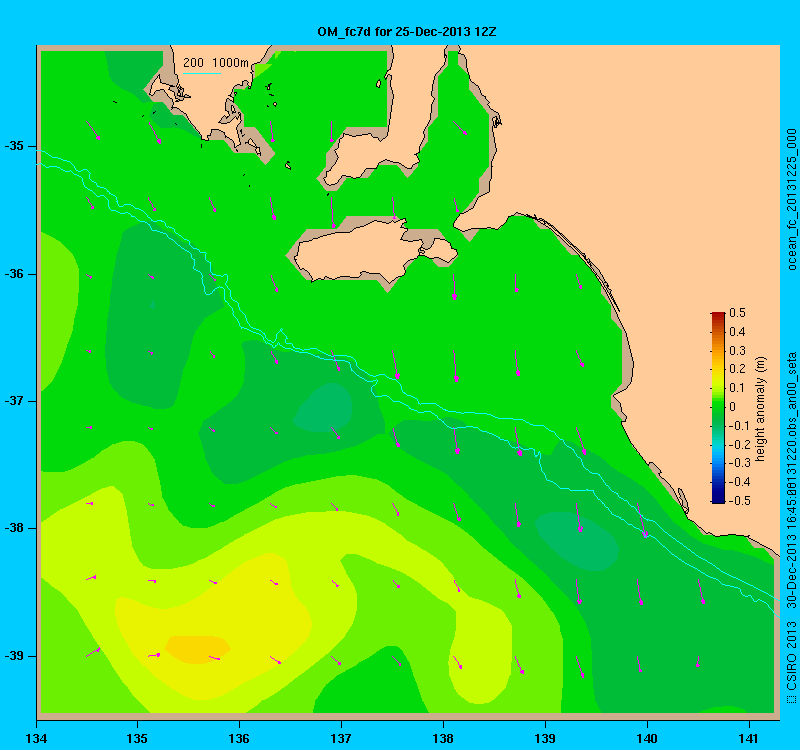The image size is (800, 750).
Task: Click the longitude label '137'
Action: (341, 738)
